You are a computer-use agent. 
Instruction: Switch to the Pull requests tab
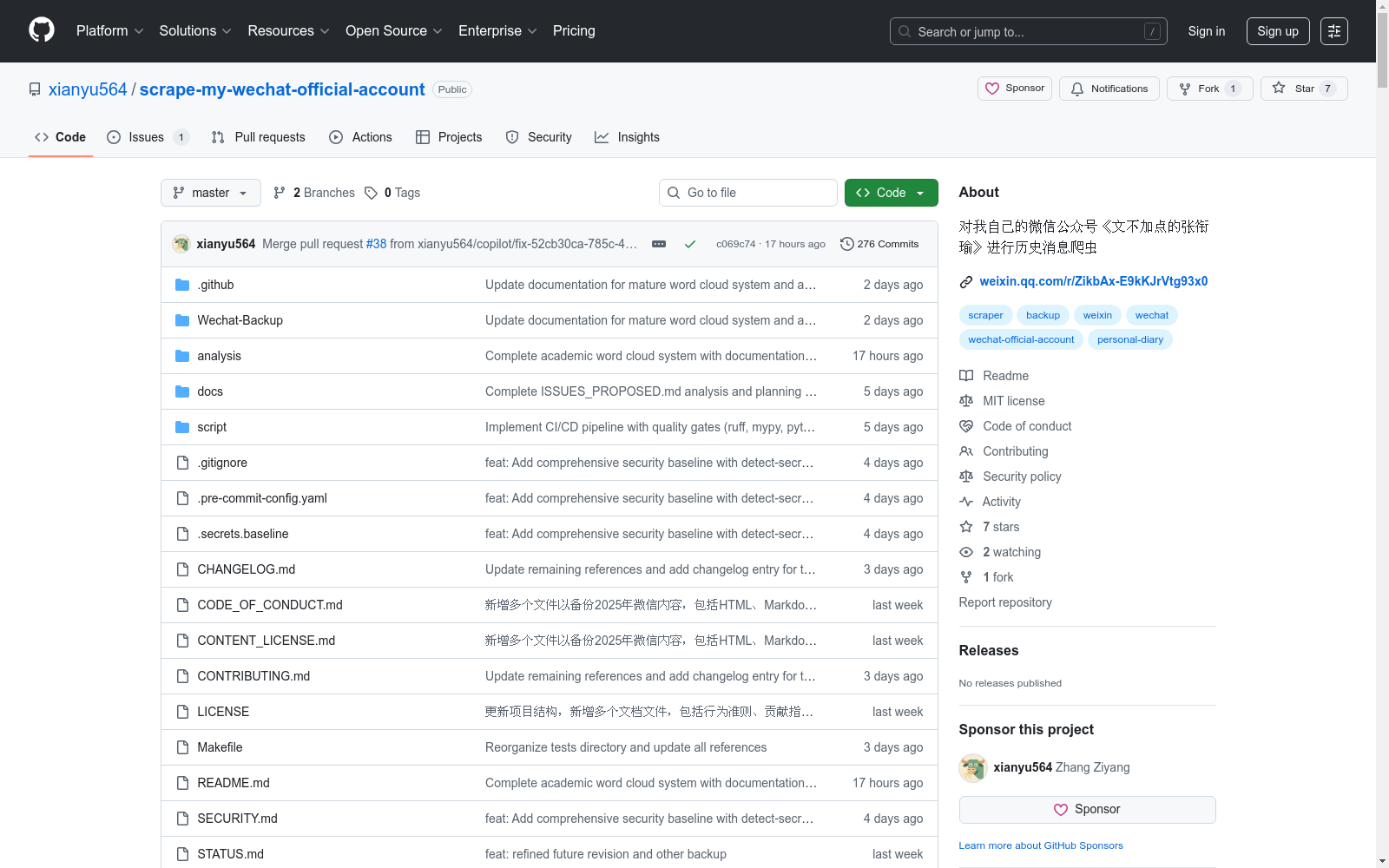259,137
